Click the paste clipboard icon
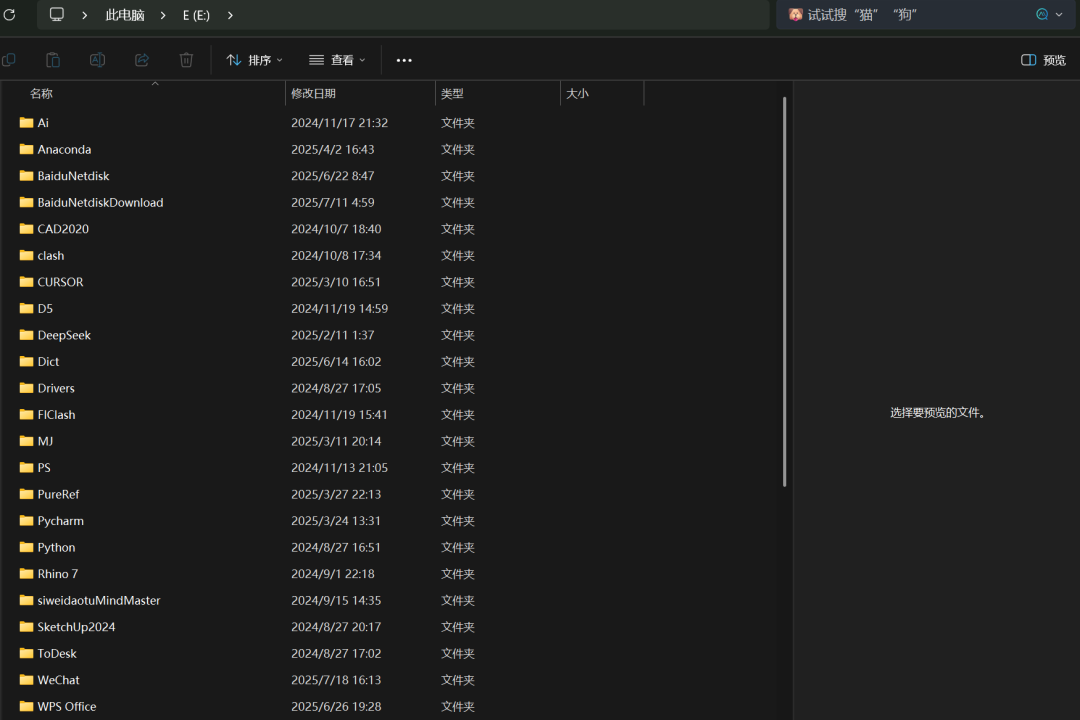The height and width of the screenshot is (720, 1080). click(53, 60)
